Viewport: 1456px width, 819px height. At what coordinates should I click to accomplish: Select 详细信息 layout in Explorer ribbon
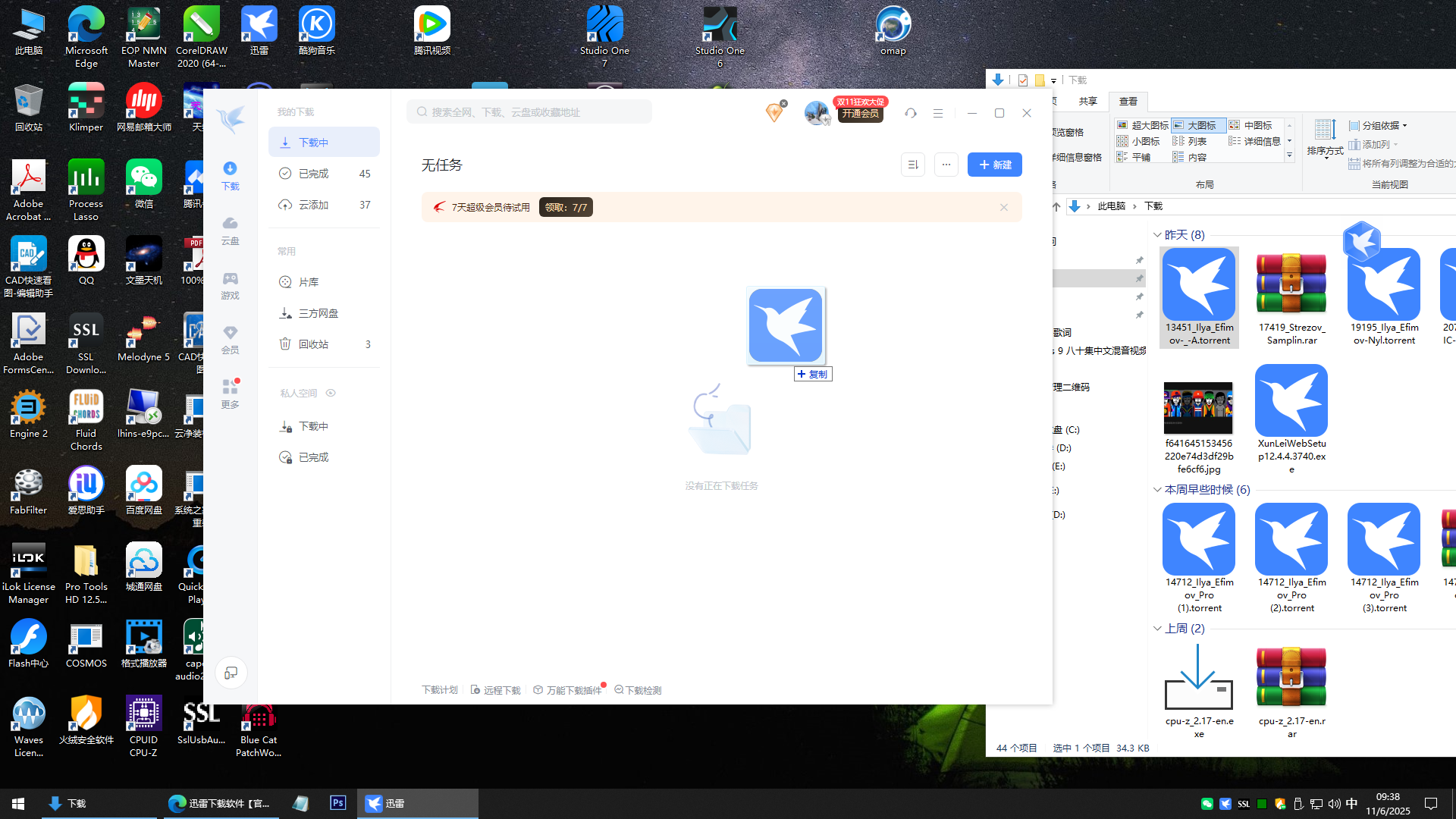point(1256,141)
